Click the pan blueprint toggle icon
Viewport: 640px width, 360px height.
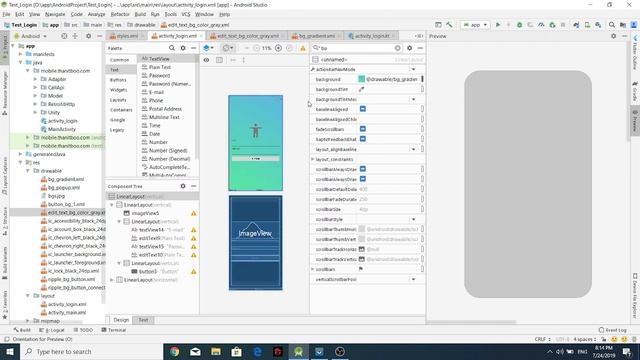click(219, 60)
